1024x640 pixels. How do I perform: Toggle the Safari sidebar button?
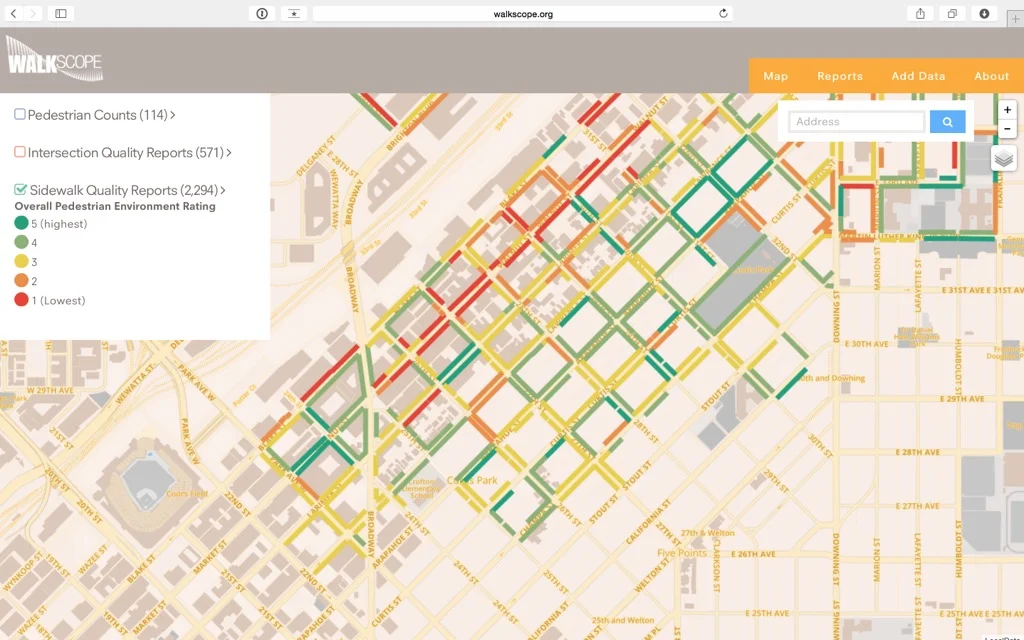click(x=61, y=13)
